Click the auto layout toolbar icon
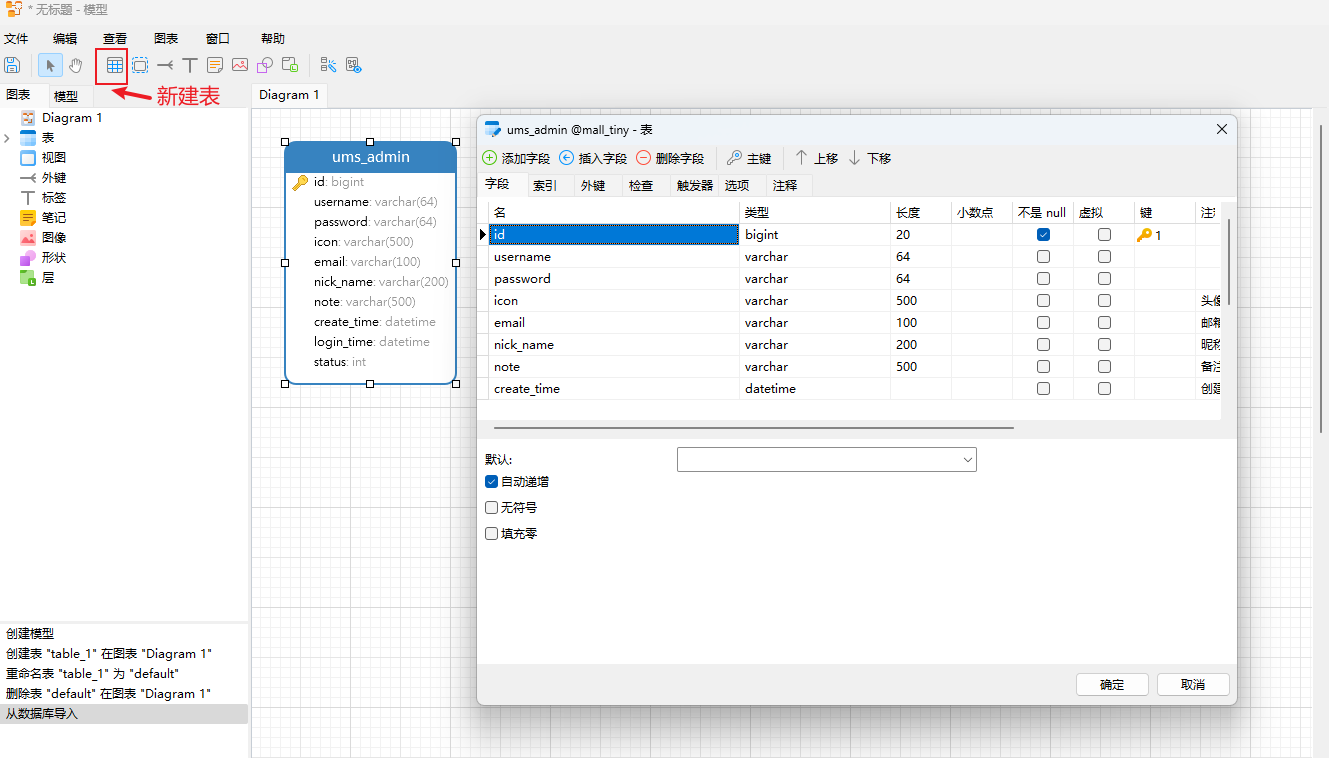 pyautogui.click(x=328, y=65)
